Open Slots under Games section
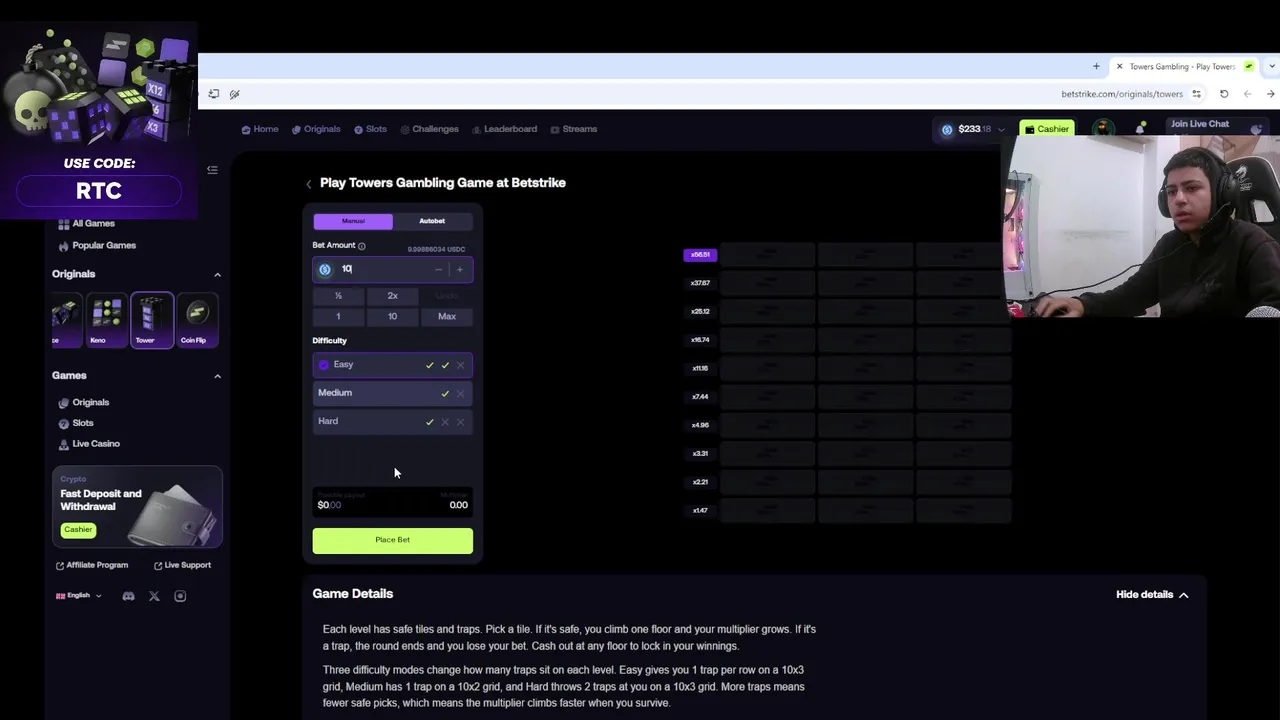The width and height of the screenshot is (1280, 720). click(75, 423)
